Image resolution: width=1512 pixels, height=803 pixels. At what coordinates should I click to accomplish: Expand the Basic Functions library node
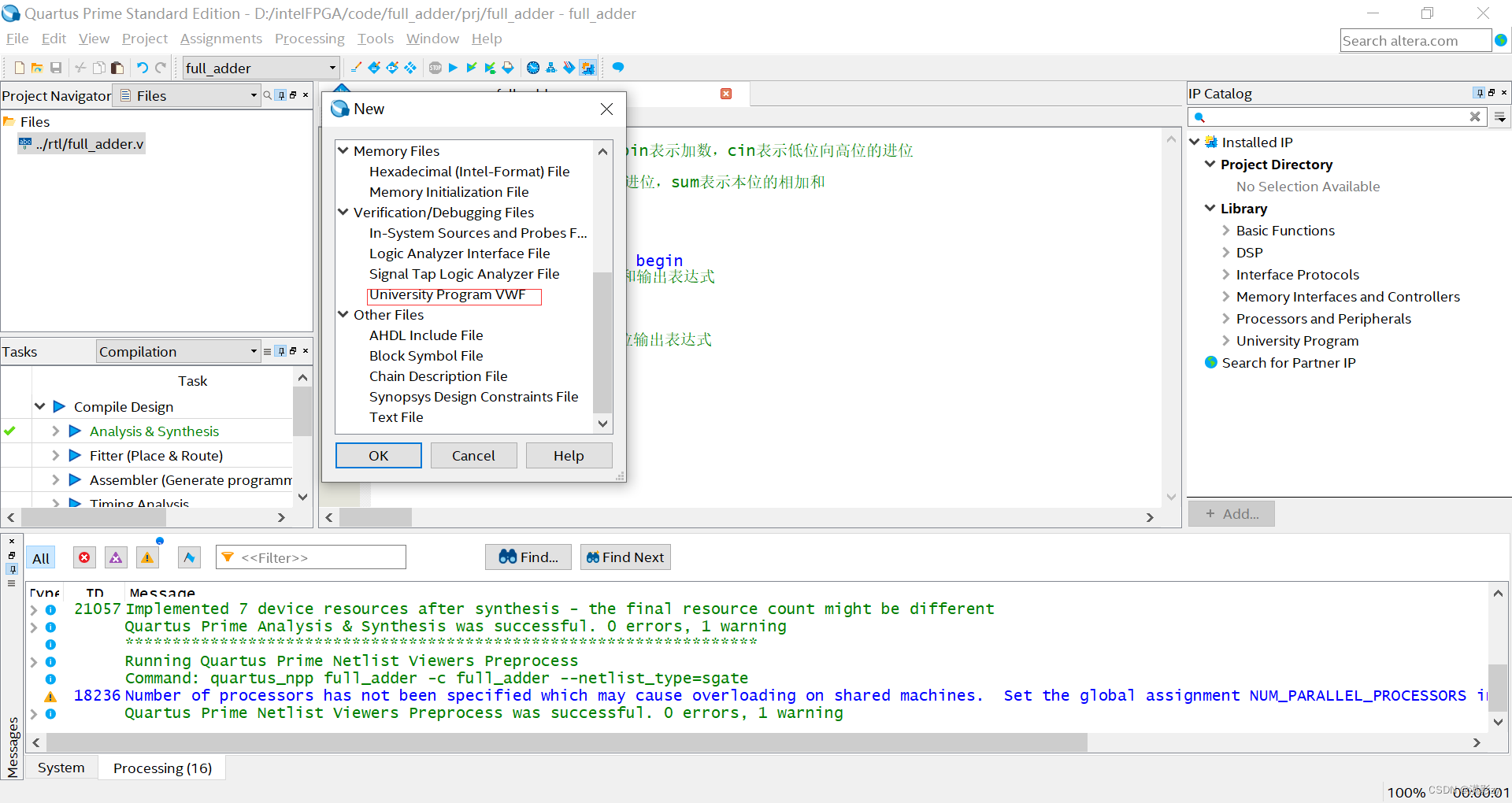1225,231
